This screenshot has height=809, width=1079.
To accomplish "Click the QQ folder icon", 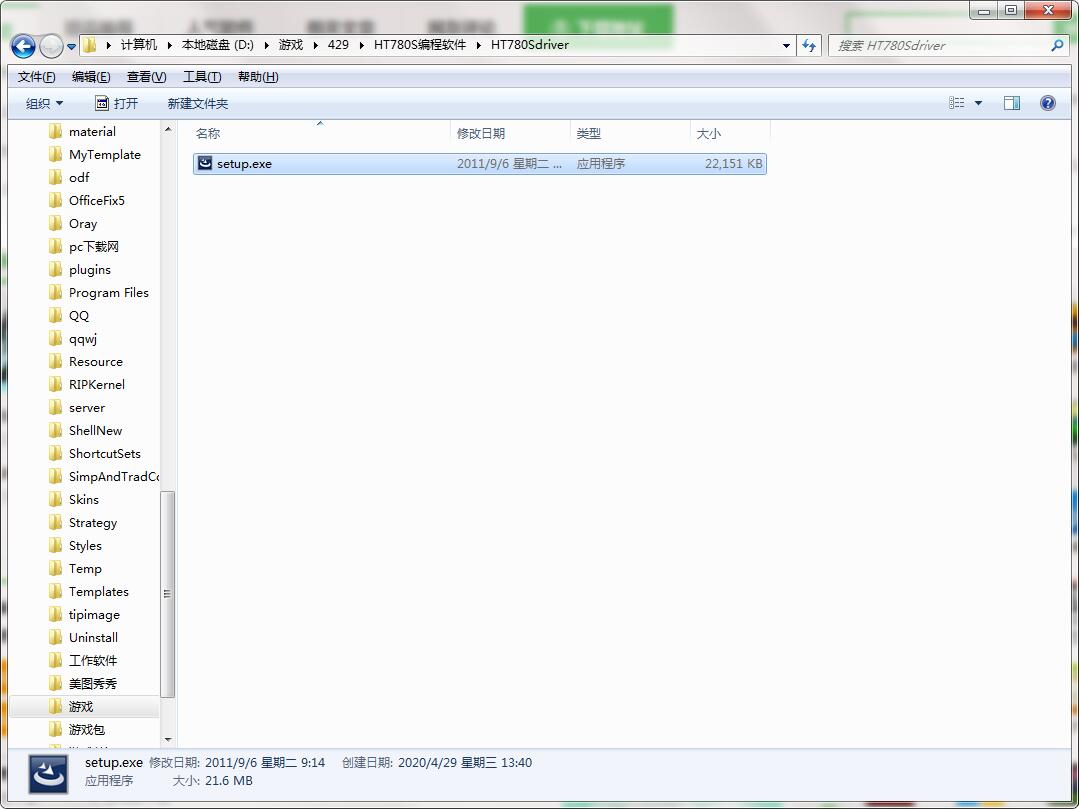I will click(56, 316).
